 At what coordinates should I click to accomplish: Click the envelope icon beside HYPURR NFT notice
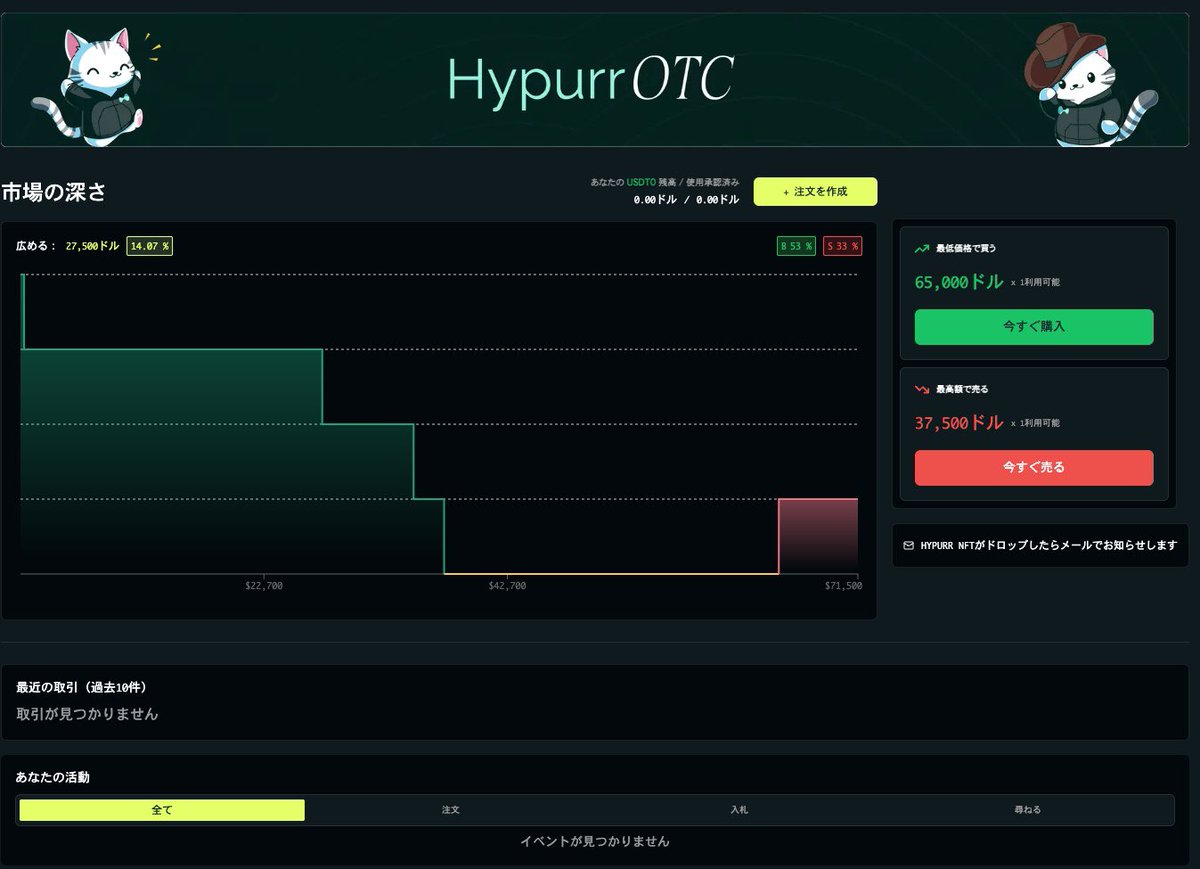(x=909, y=545)
